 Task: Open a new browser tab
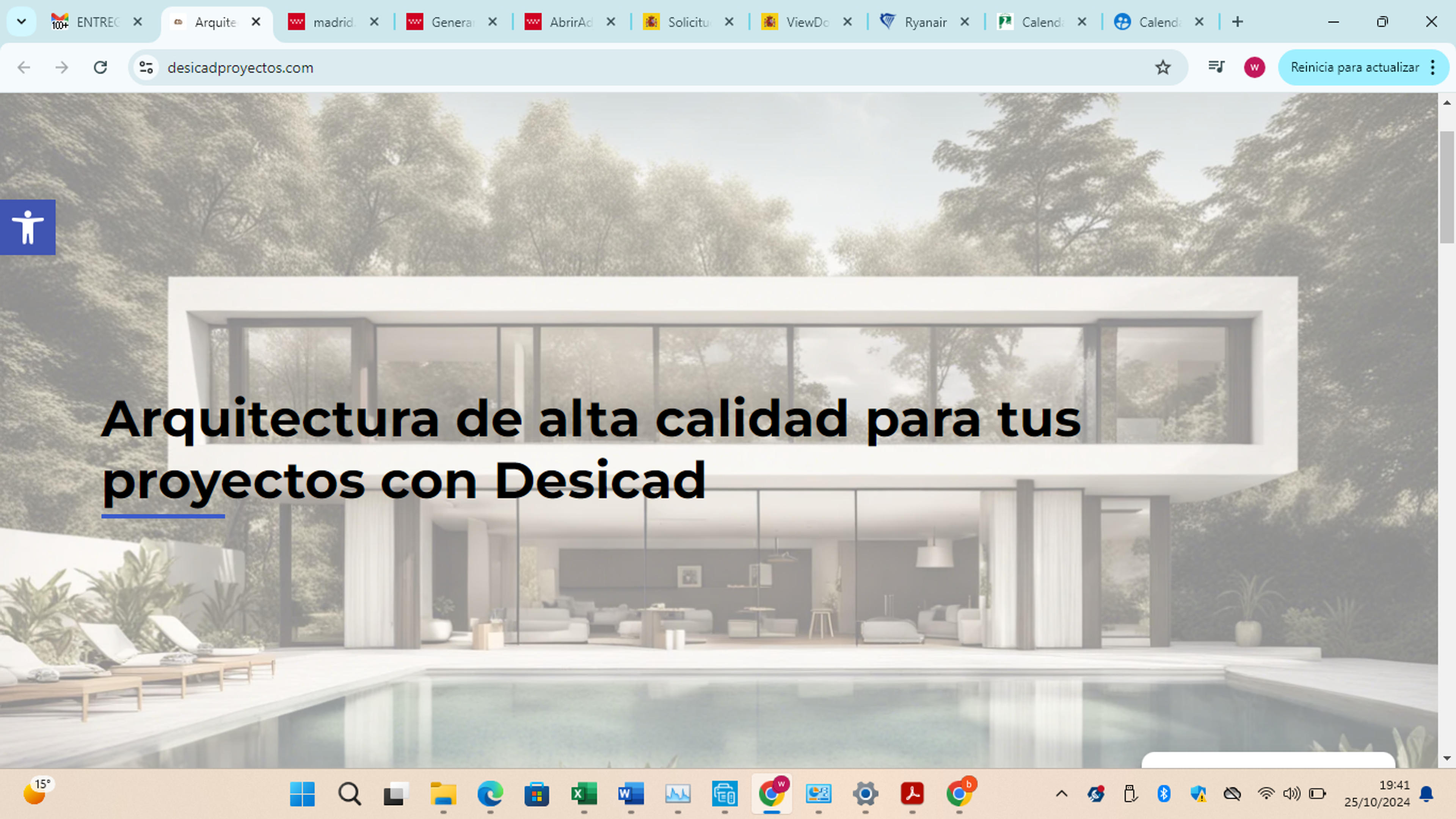click(1237, 22)
